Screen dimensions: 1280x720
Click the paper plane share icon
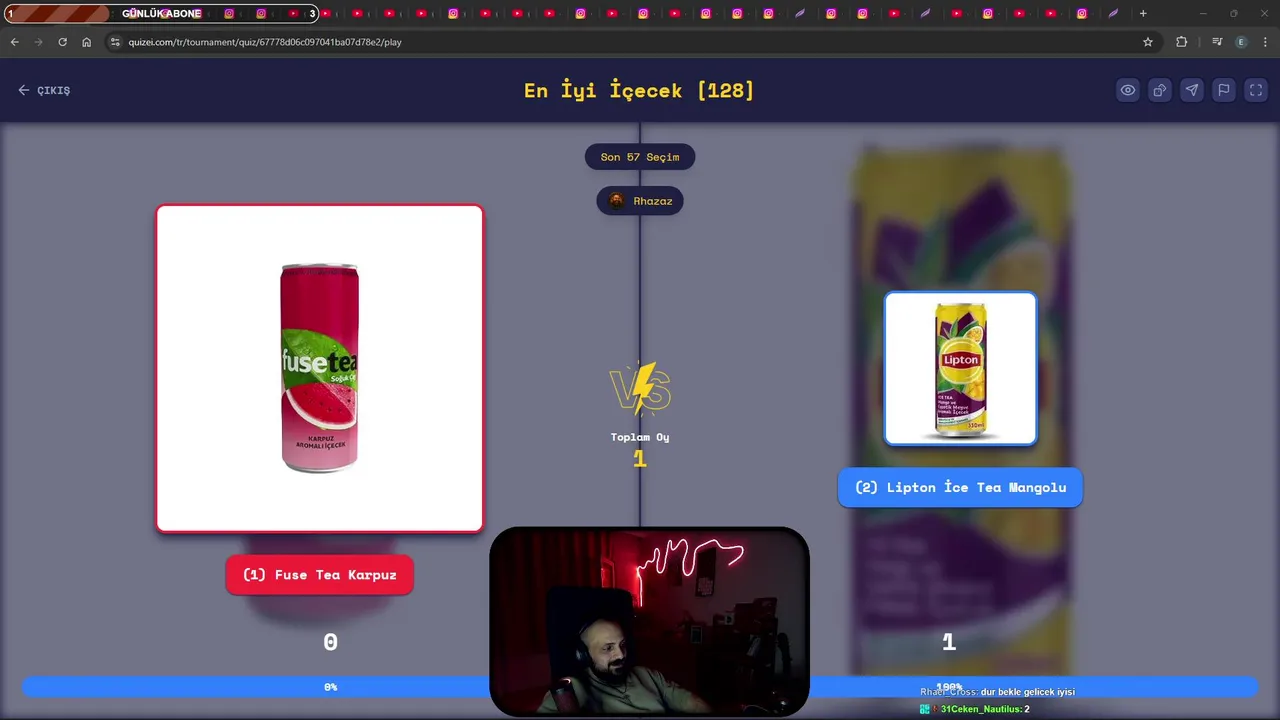pos(1192,90)
